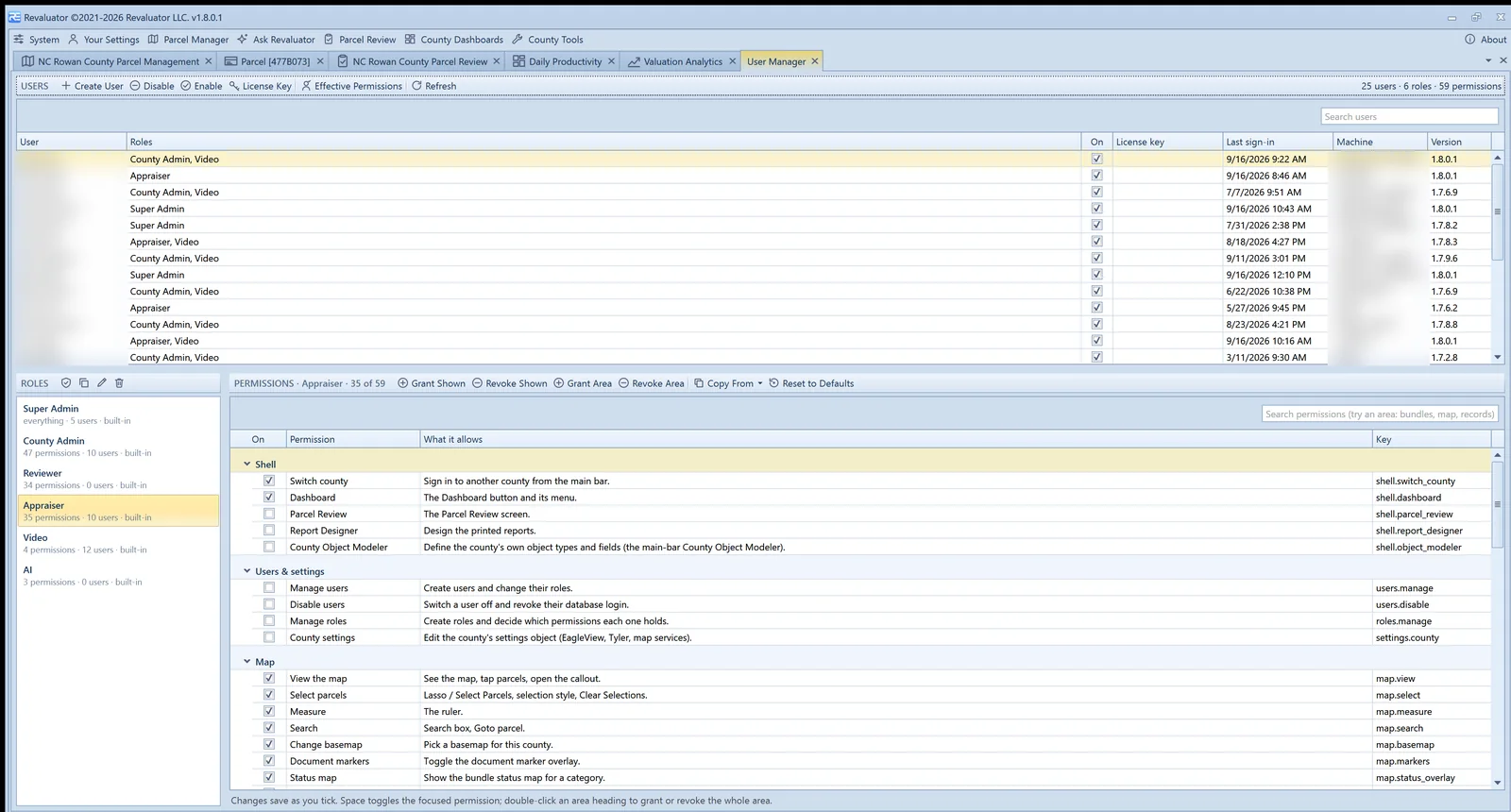Delete the selected role with trash icon
Viewport: 1511px width, 812px height.
click(119, 383)
